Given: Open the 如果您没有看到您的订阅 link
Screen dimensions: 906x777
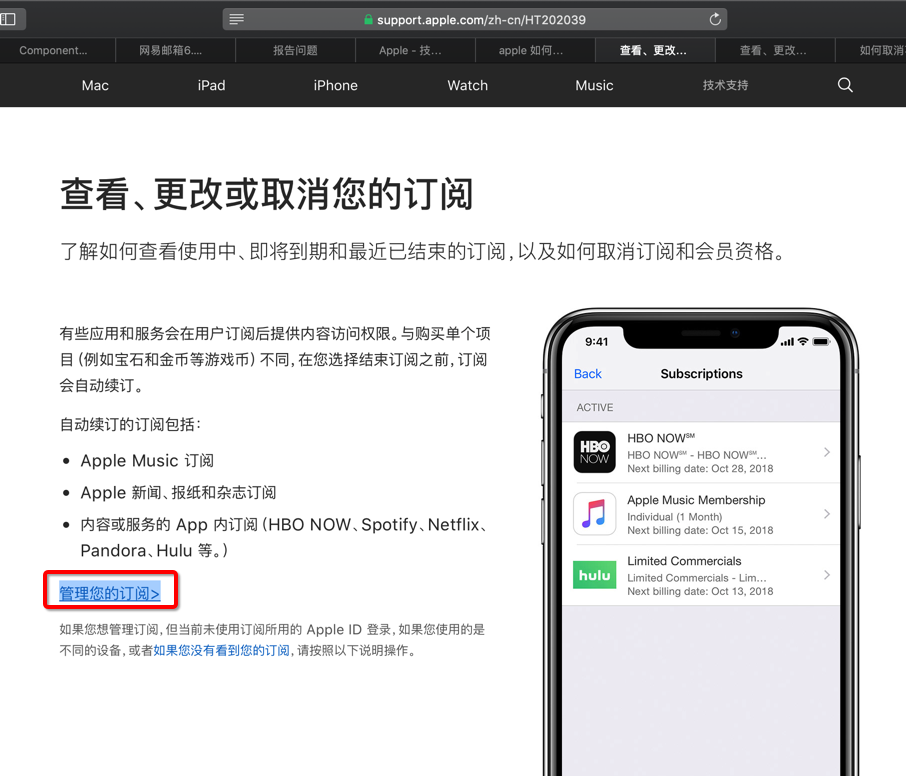Looking at the screenshot, I should pyautogui.click(x=221, y=650).
